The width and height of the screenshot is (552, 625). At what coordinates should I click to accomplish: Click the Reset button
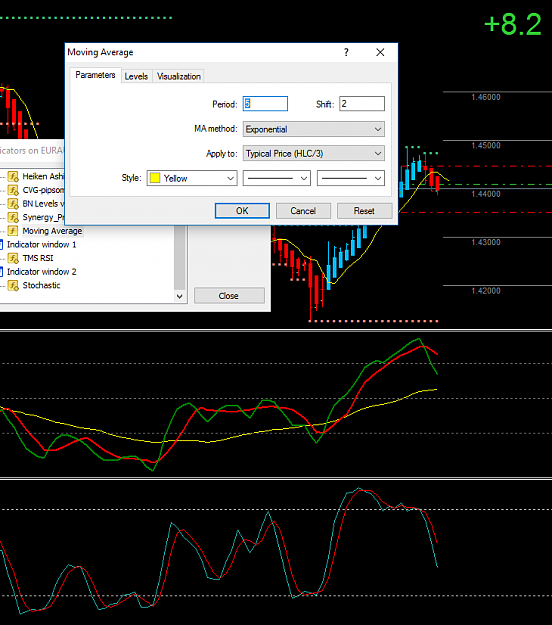[x=364, y=210]
